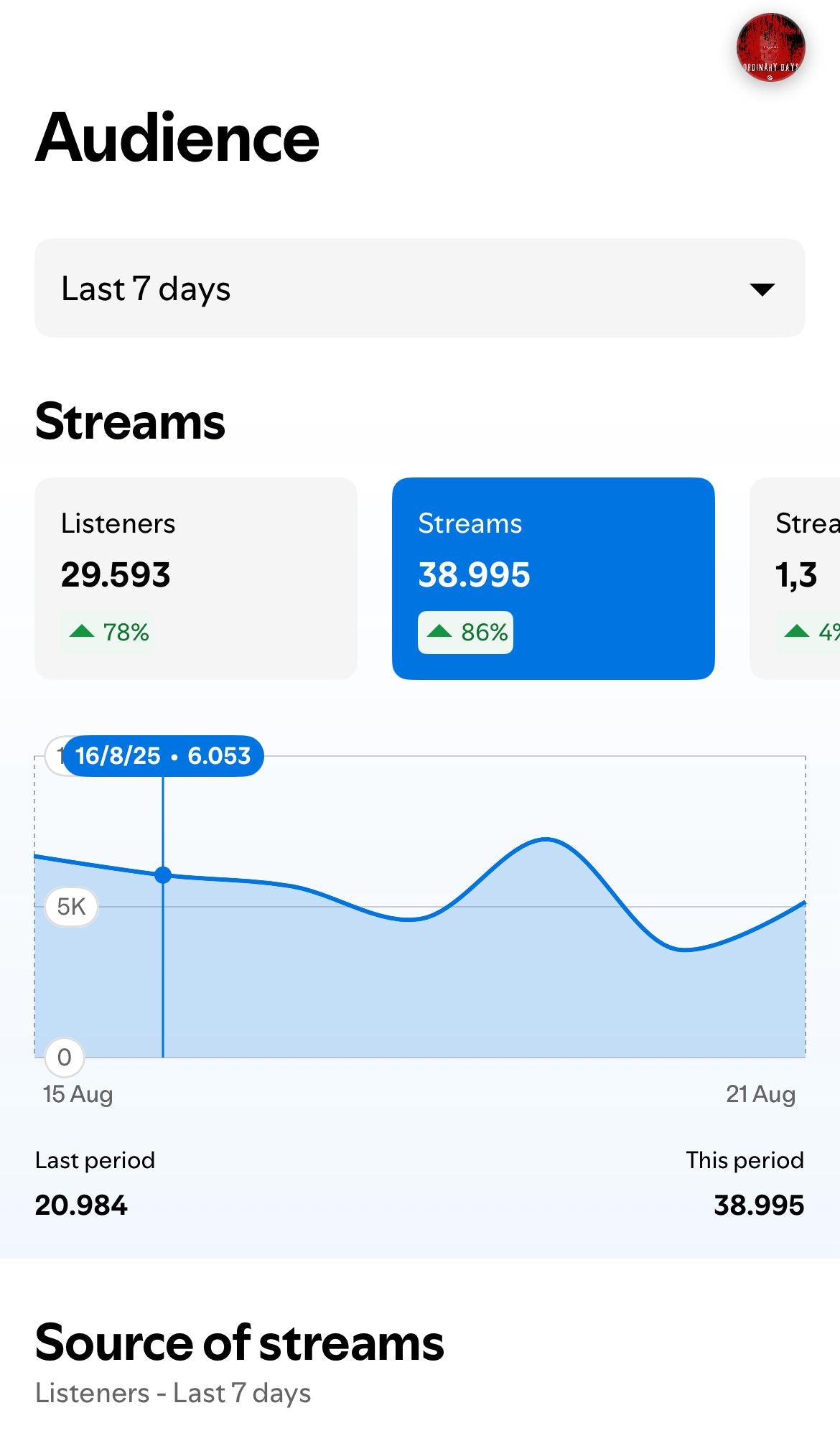Click green up arrow in Listeners card
Image resolution: width=840 pixels, height=1446 pixels.
click(82, 632)
